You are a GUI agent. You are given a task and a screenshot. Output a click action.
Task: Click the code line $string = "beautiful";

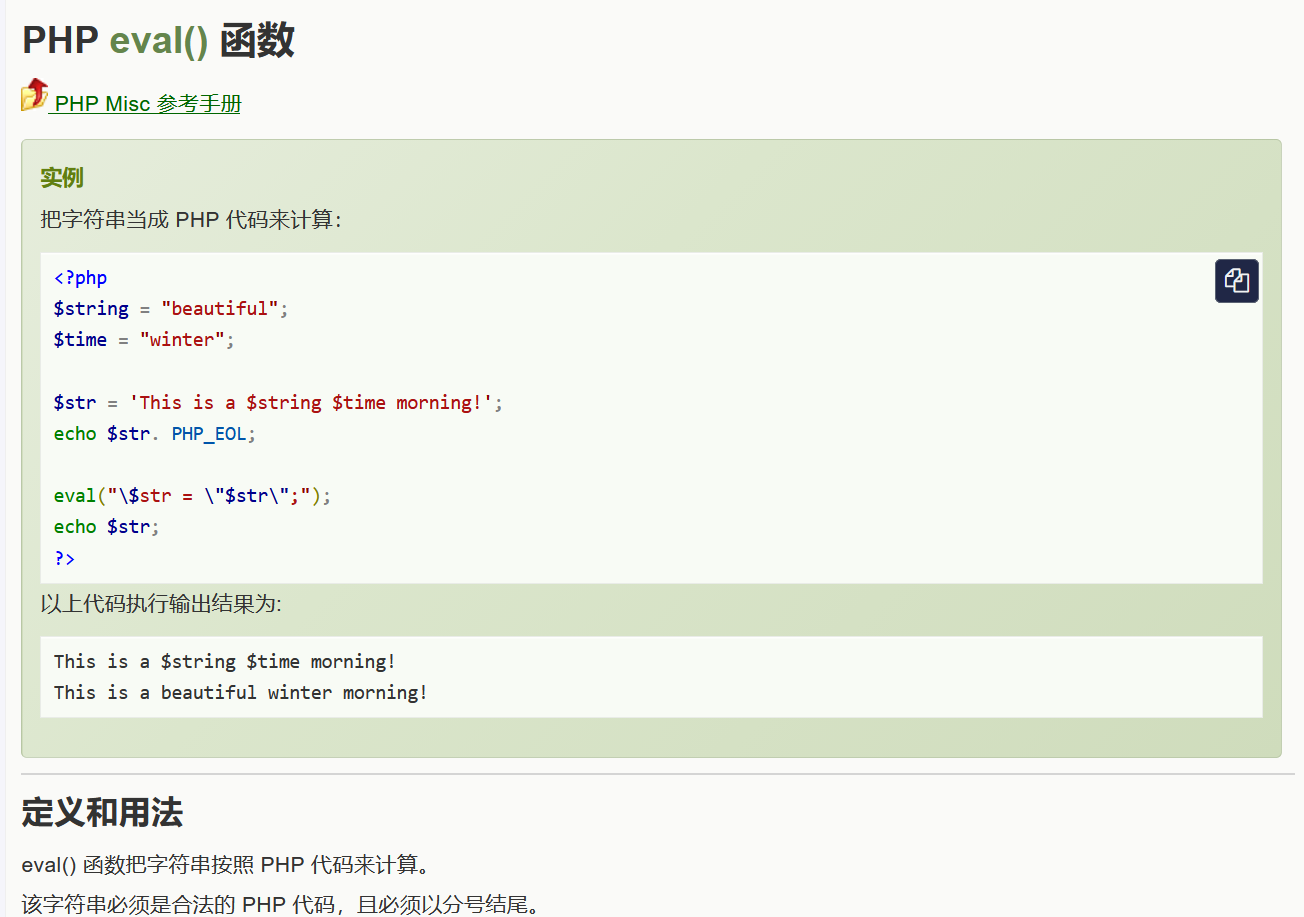click(171, 309)
